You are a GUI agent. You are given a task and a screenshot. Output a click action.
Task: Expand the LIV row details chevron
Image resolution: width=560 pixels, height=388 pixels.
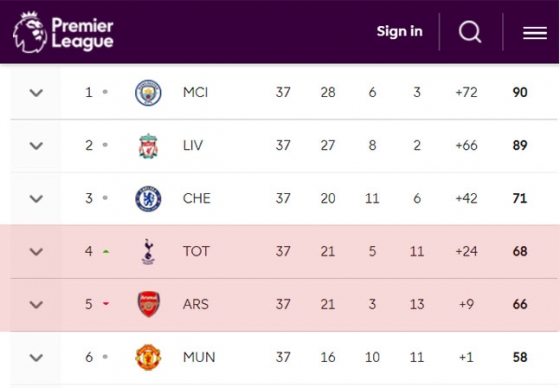click(x=36, y=146)
